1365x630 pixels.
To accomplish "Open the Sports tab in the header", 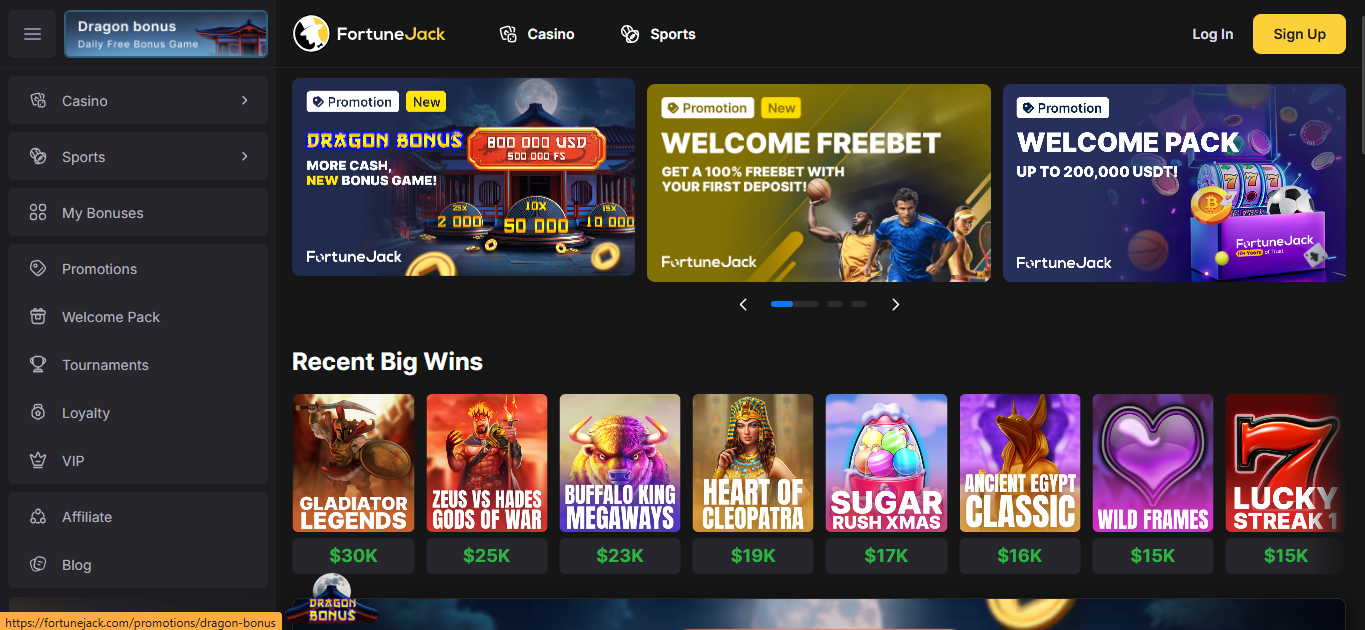I will [658, 34].
